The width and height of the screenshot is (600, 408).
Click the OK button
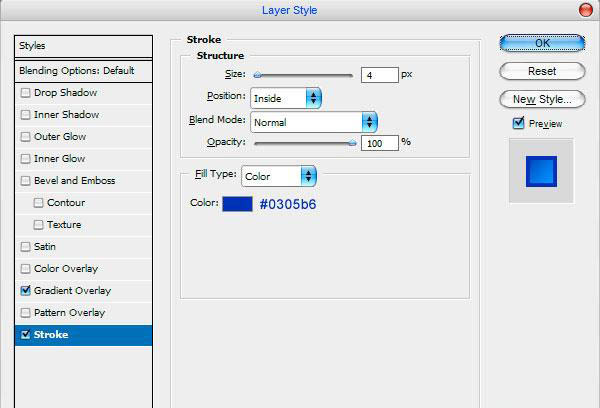pos(542,43)
